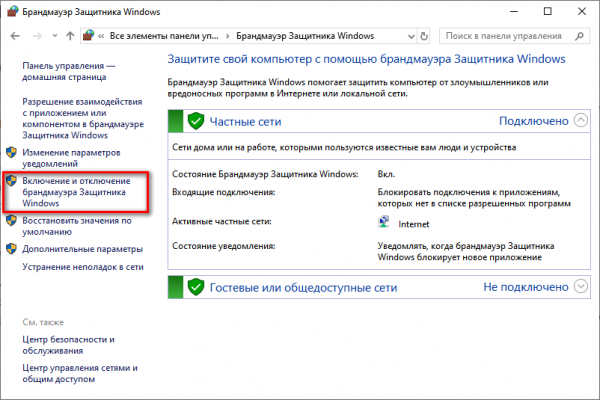The height and width of the screenshot is (400, 600).
Task: Open 'Центр управления сетями и общим доступом'
Action: coord(80,373)
